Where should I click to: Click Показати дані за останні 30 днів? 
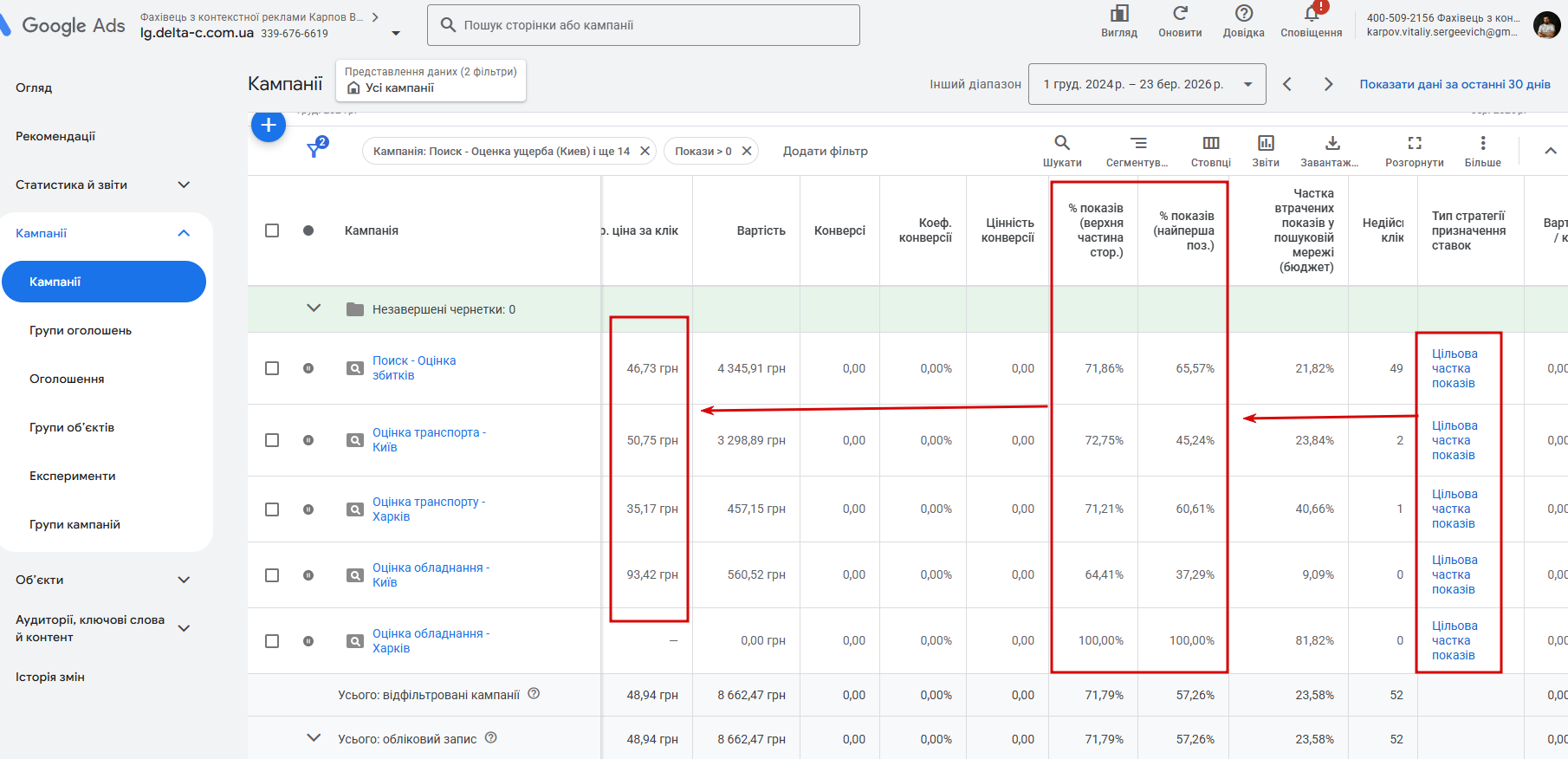[x=1455, y=84]
